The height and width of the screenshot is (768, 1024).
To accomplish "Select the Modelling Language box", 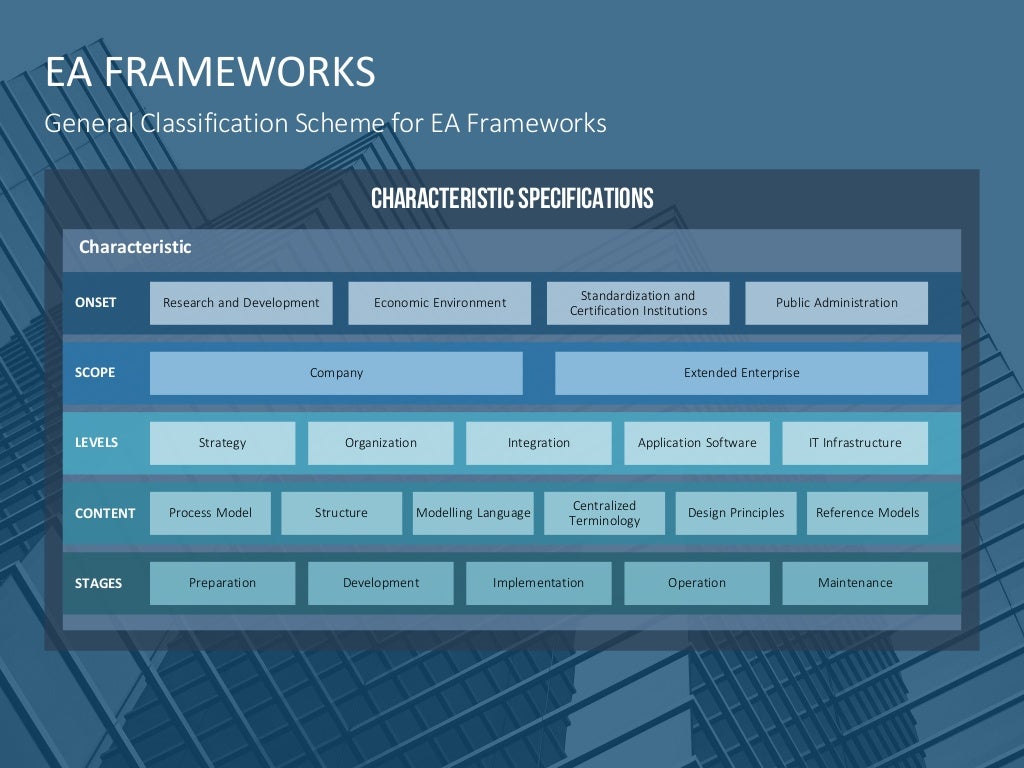I will (x=473, y=513).
